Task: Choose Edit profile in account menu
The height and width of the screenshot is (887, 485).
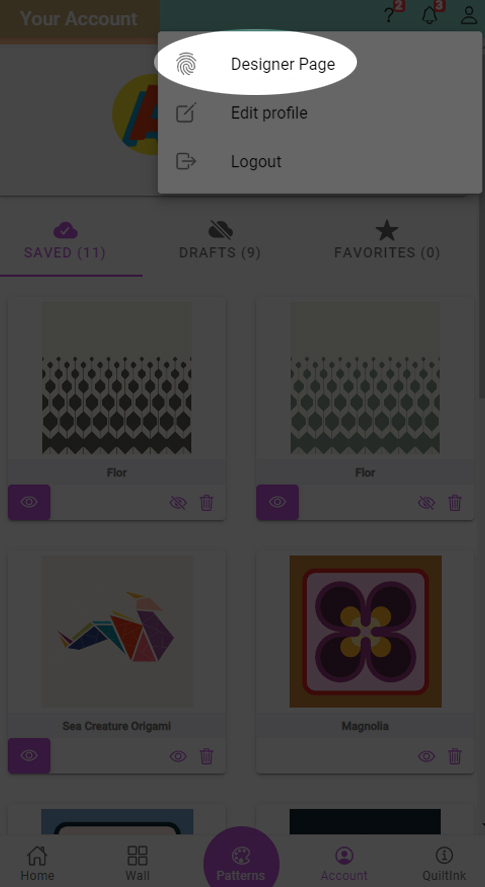Action: 320,113
